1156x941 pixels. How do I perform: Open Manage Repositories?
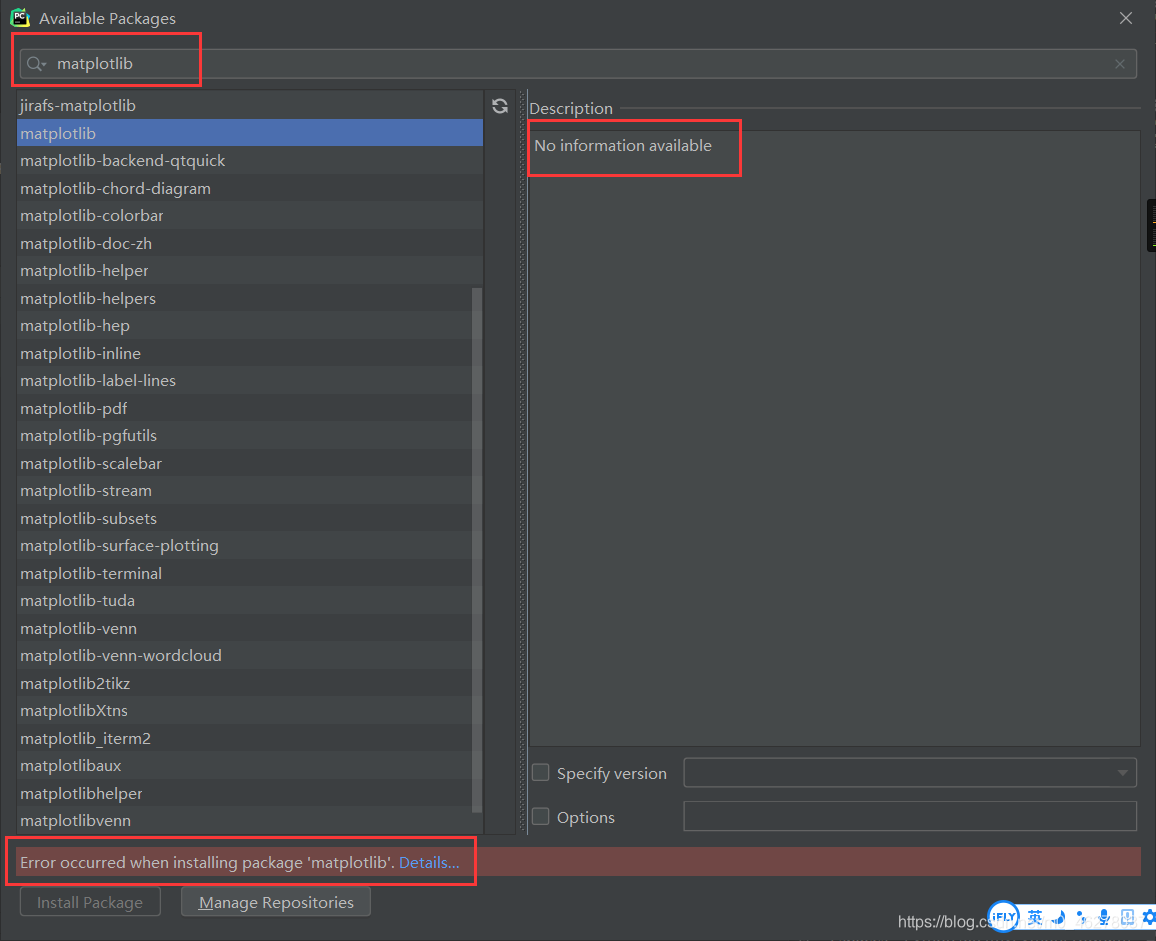coord(276,902)
